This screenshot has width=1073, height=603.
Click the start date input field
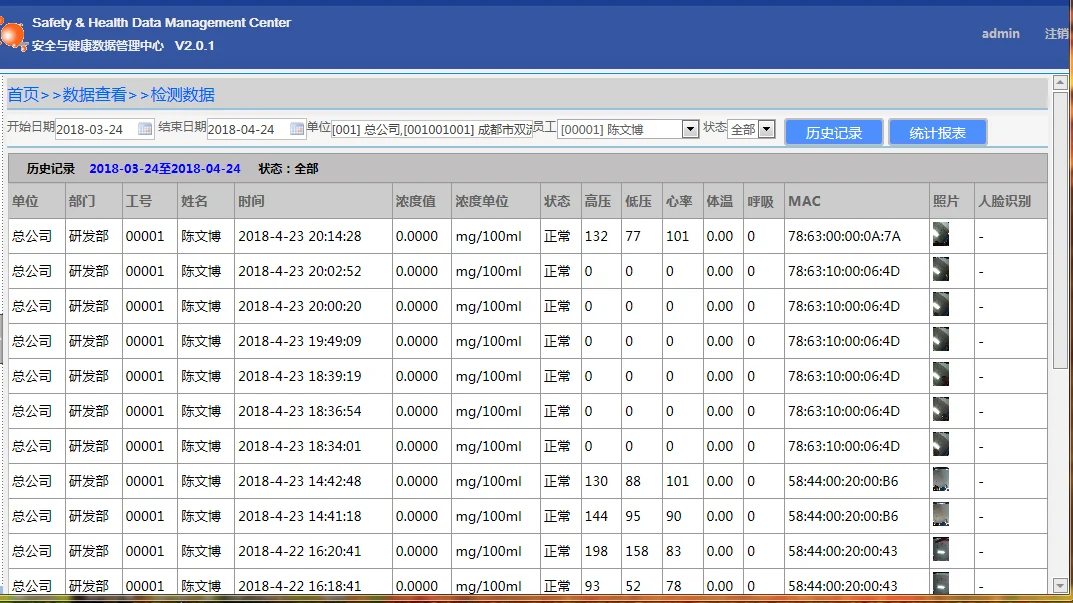coord(95,129)
